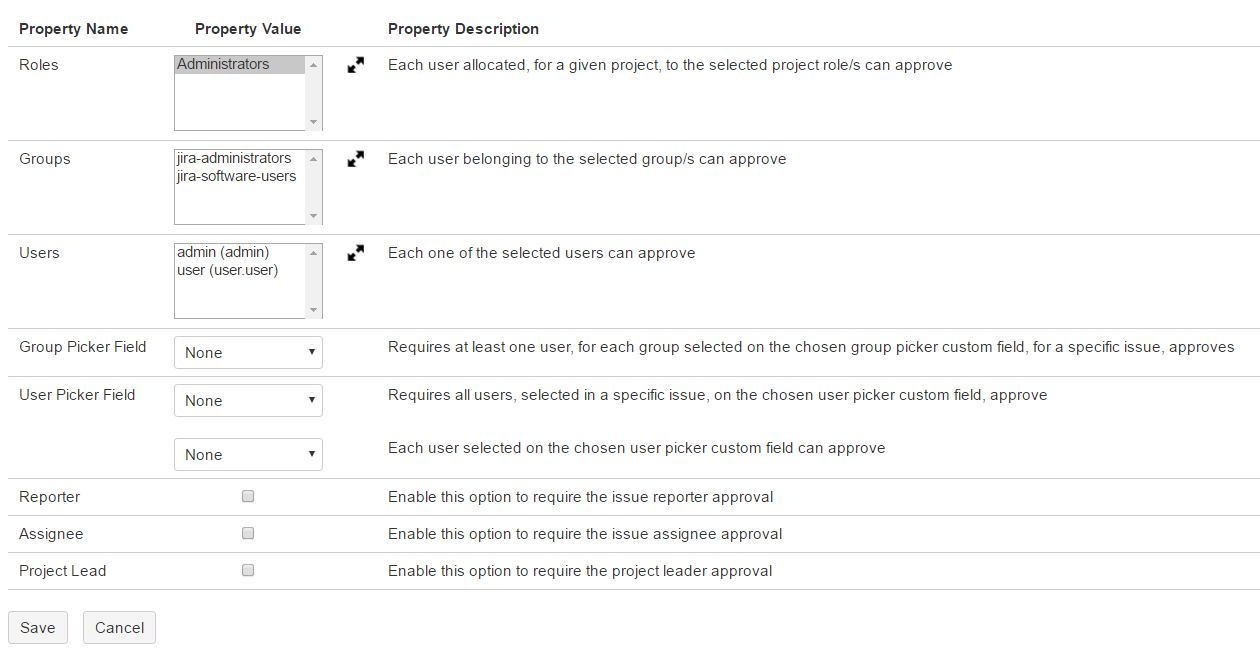Open the Group Picker Field dropdown
This screenshot has height=652, width=1260.
point(248,353)
